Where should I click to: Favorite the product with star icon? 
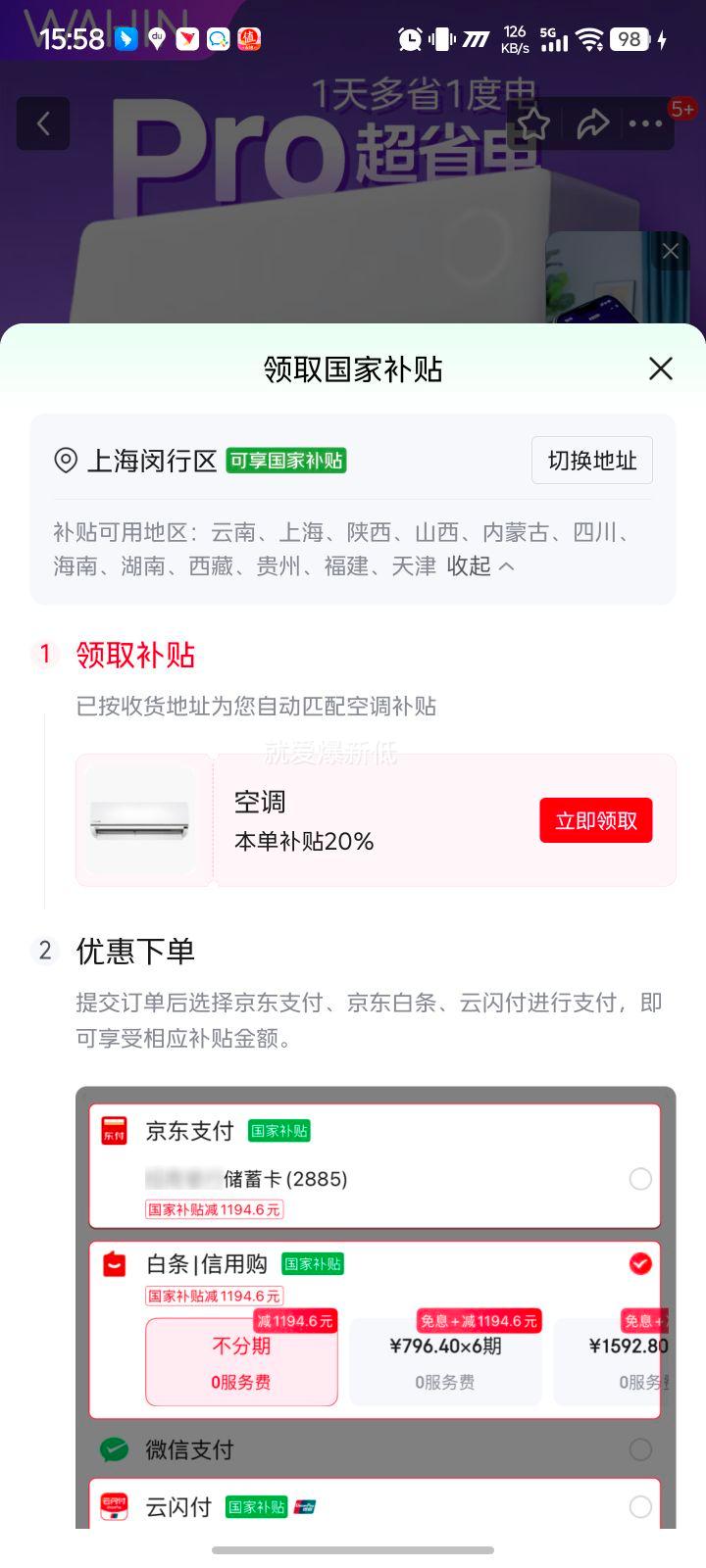pyautogui.click(x=534, y=124)
